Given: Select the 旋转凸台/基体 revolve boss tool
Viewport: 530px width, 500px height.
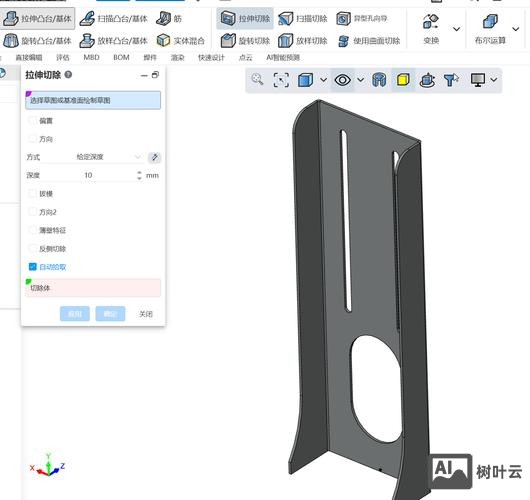Looking at the screenshot, I should [37, 41].
